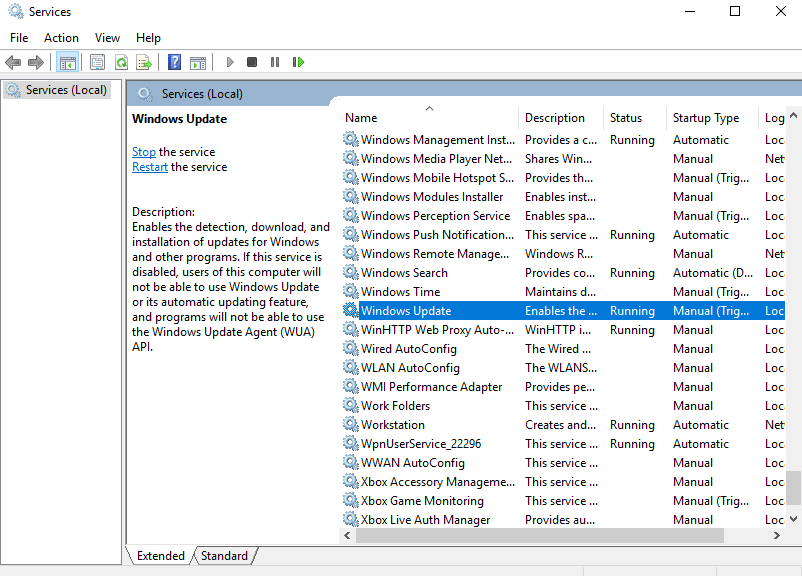Sort by the Description column header
Viewport: 802px width, 576px height.
coord(561,118)
